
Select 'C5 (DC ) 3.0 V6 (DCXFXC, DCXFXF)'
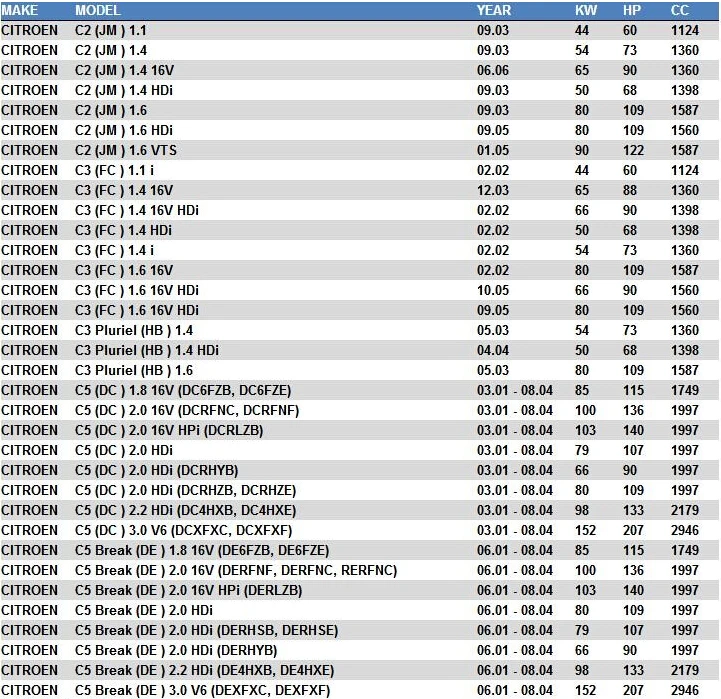[x=183, y=530]
